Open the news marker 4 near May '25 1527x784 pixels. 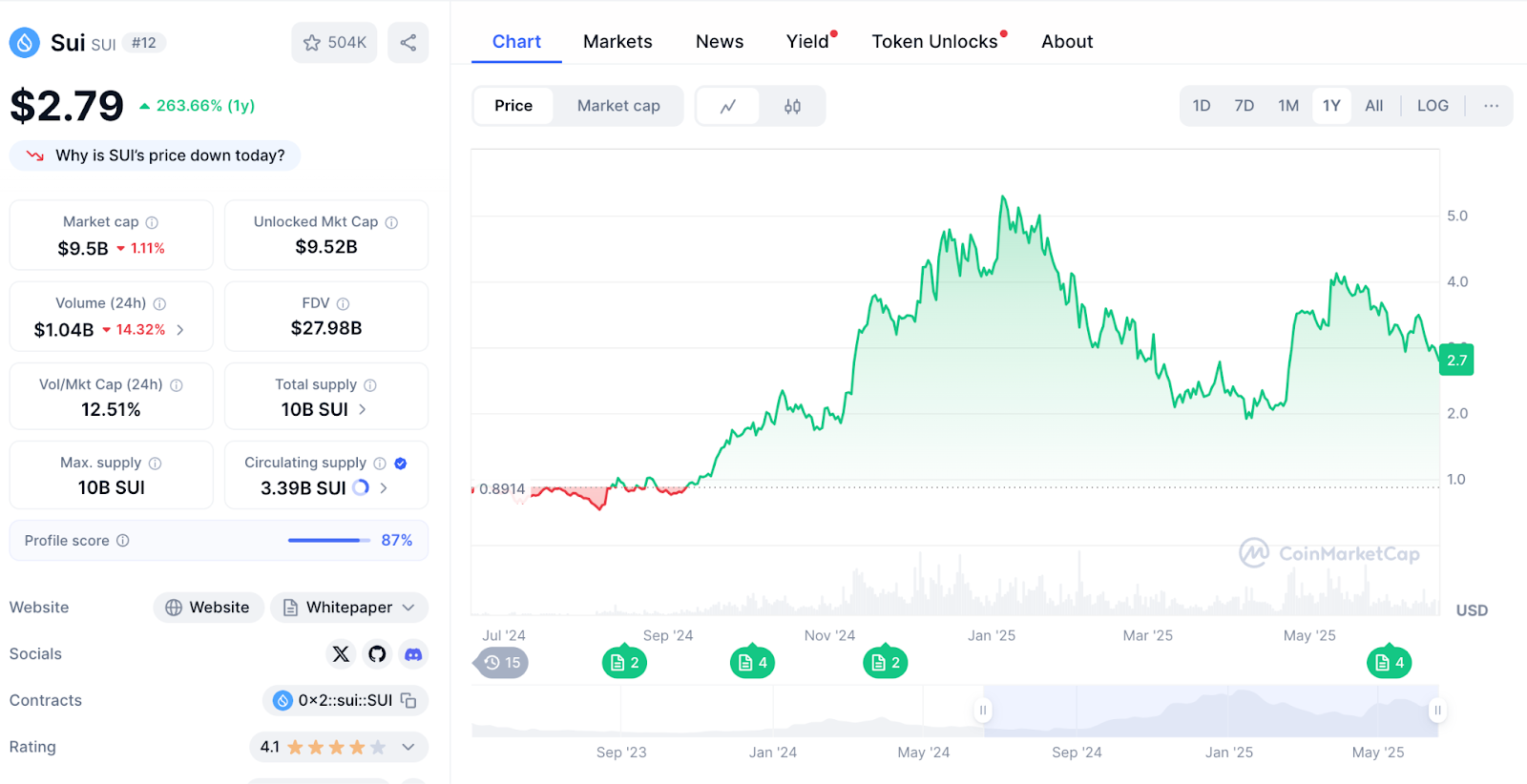coord(1389,663)
